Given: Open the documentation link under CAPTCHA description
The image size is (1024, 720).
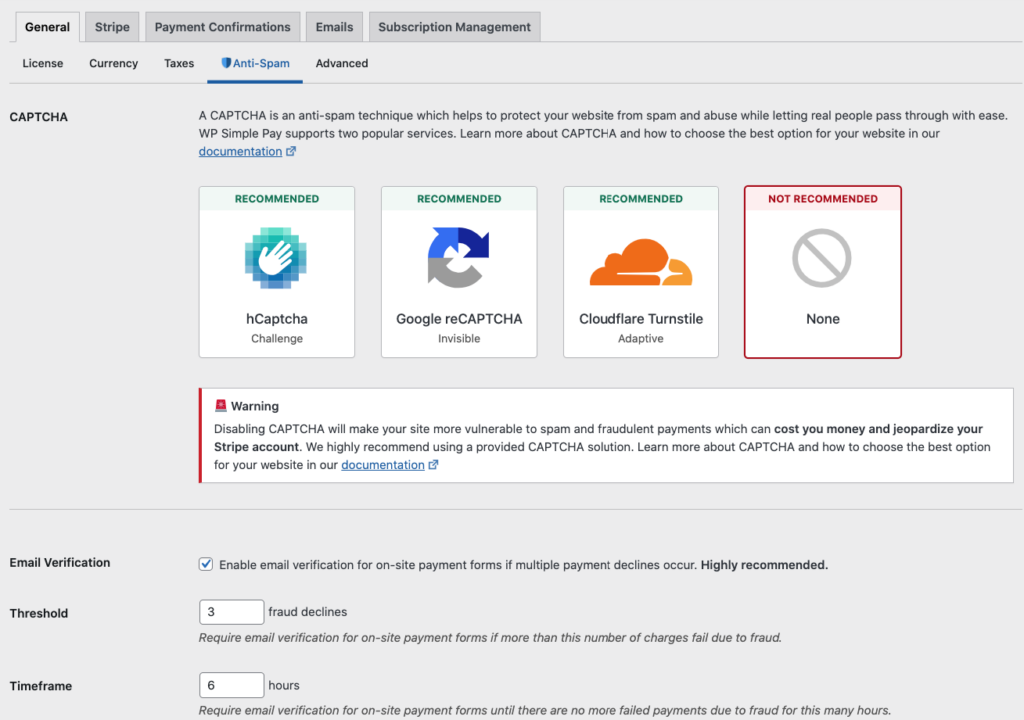Looking at the screenshot, I should pyautogui.click(x=240, y=152).
